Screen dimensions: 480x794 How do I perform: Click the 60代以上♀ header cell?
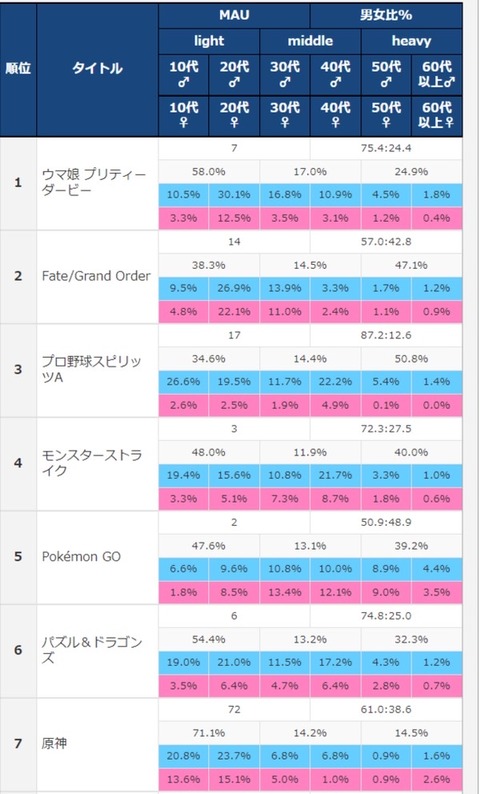pos(436,115)
